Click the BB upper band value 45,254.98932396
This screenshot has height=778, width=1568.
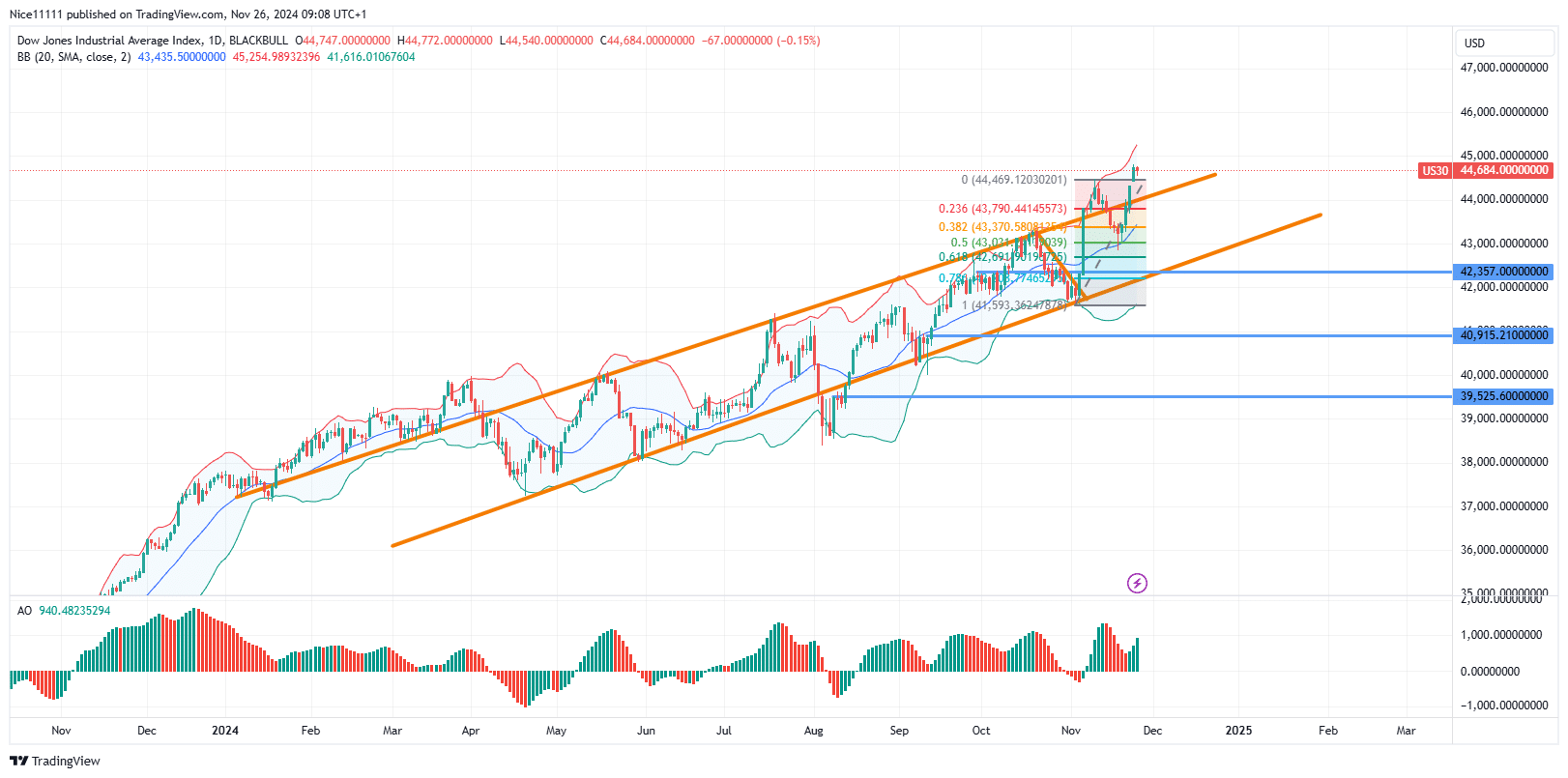276,57
